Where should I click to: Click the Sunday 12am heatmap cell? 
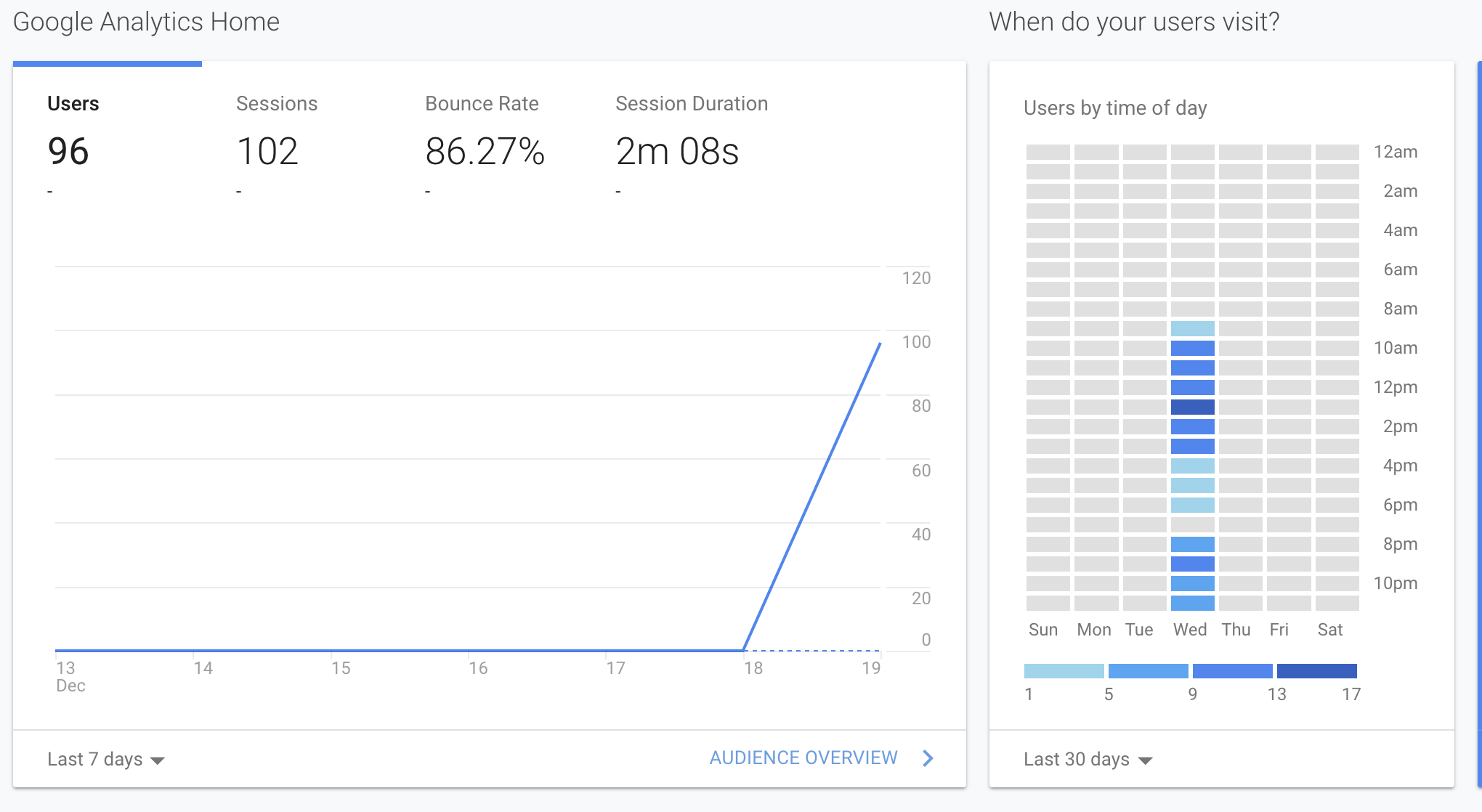pos(1048,152)
